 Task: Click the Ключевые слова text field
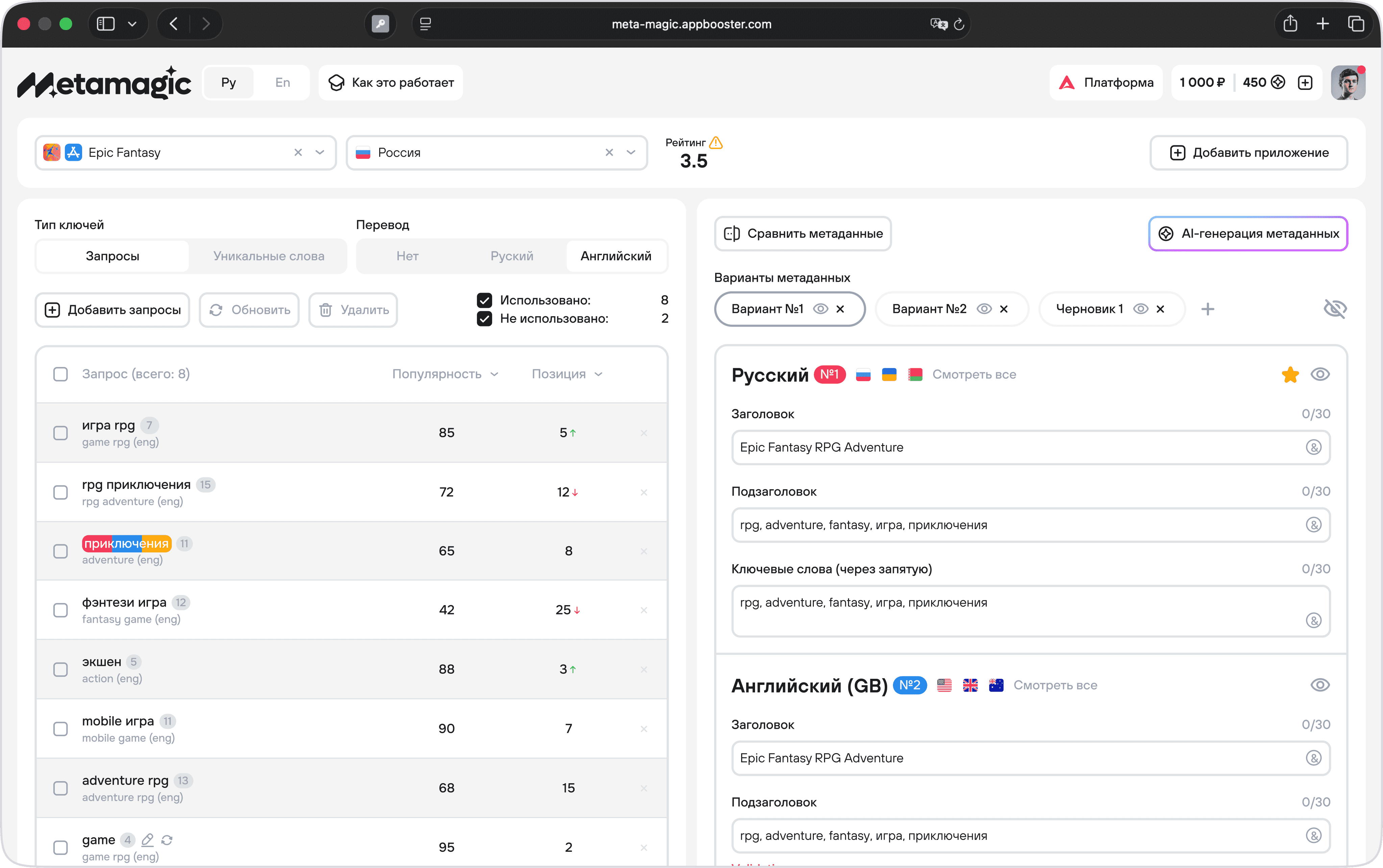(1030, 612)
